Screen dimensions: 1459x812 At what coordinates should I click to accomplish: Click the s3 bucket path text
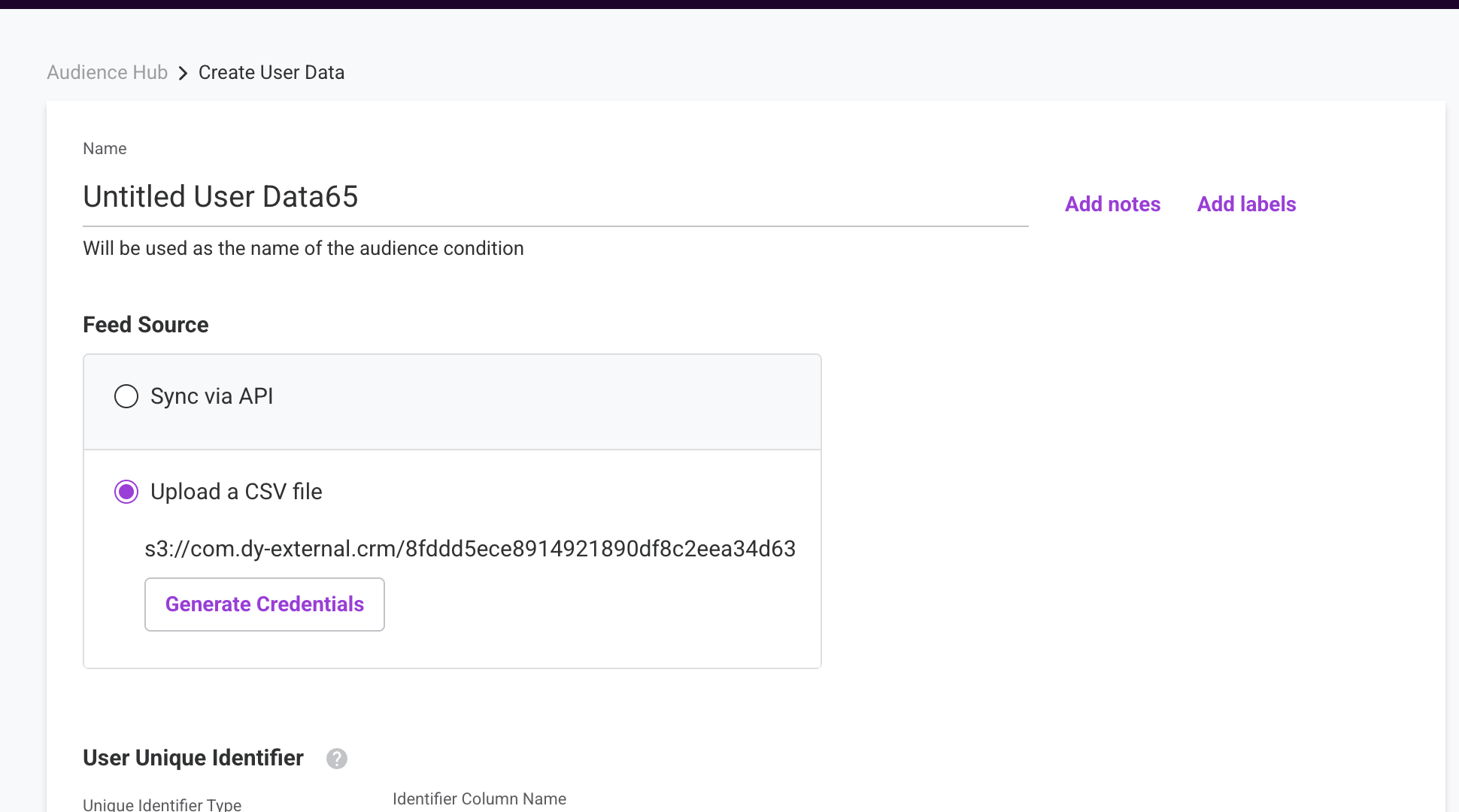point(470,549)
